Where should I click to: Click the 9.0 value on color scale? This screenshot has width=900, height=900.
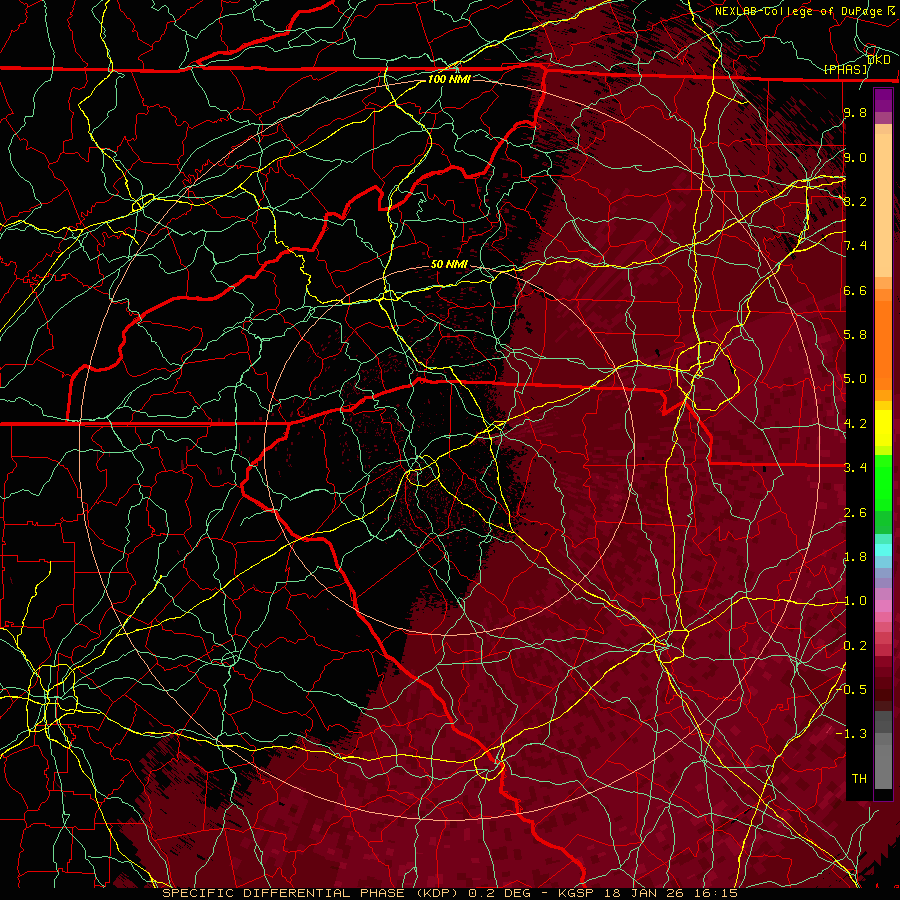point(855,157)
